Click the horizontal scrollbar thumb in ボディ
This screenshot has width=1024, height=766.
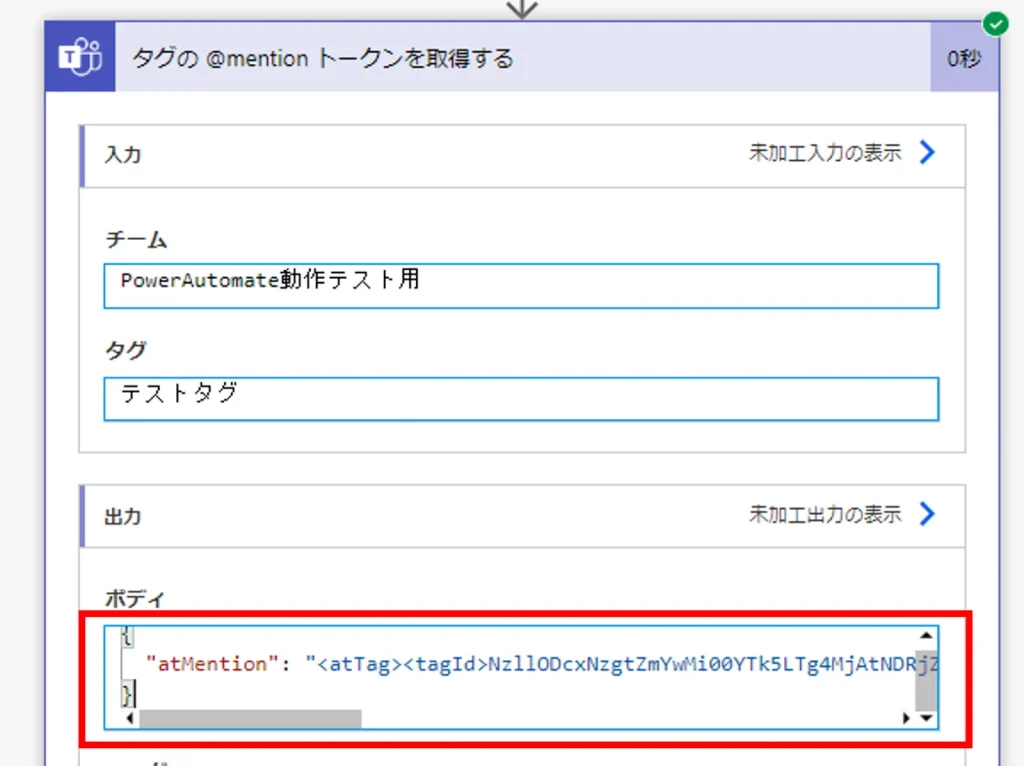(250, 718)
